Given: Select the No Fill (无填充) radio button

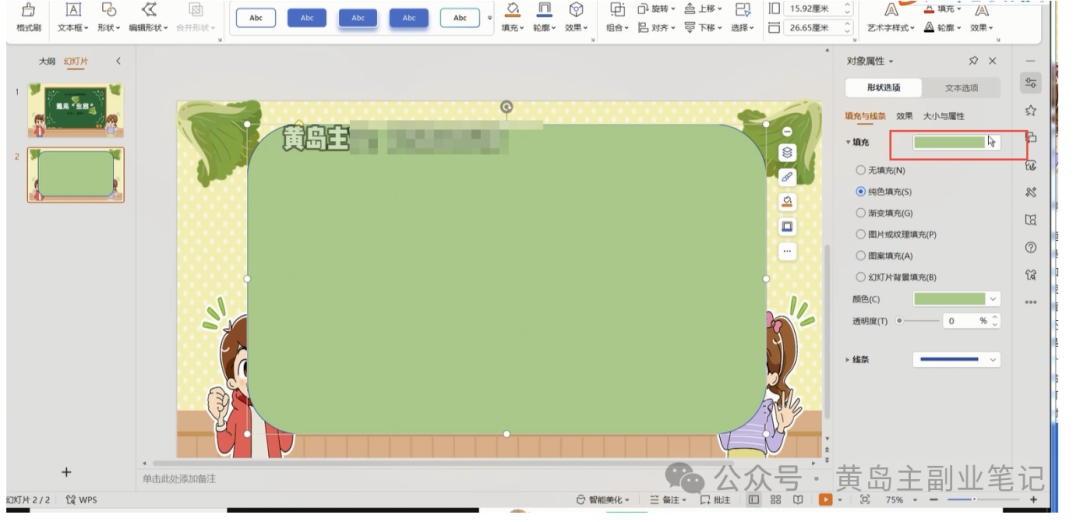Looking at the screenshot, I should [861, 170].
